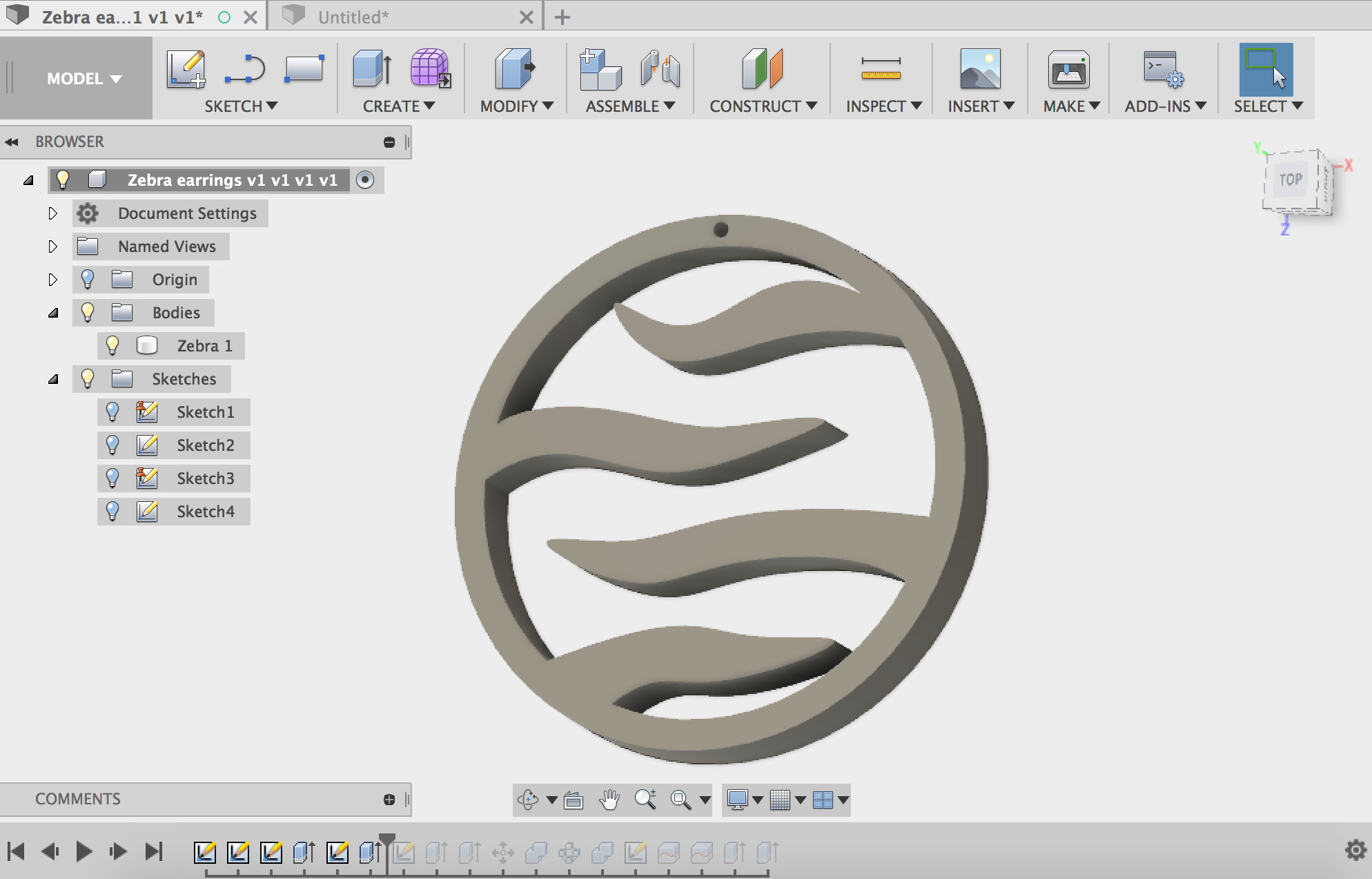The image size is (1372, 879).
Task: Click the Create Sketch icon
Action: point(186,69)
